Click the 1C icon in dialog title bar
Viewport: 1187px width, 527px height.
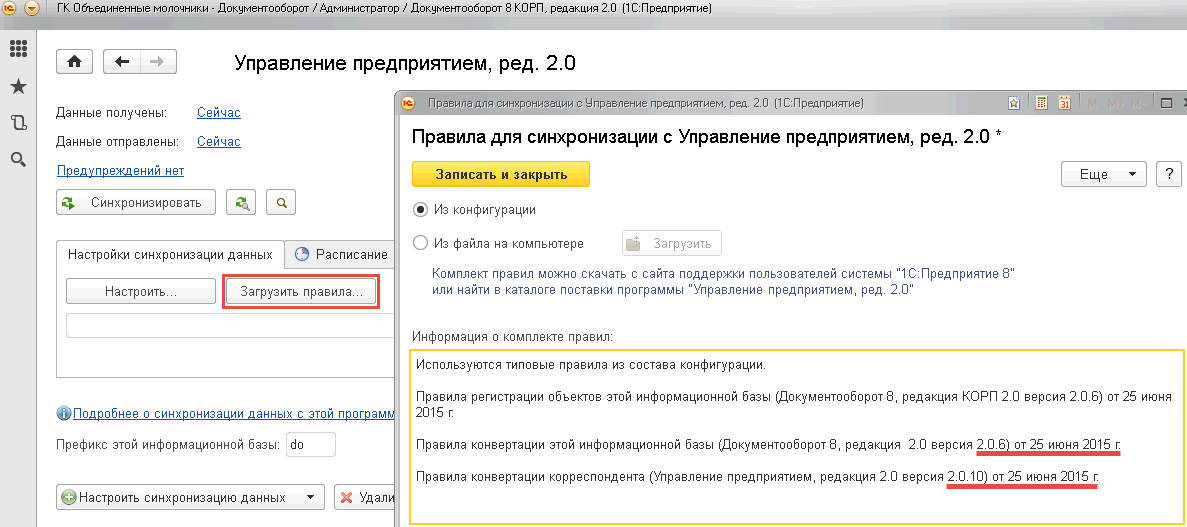(407, 103)
